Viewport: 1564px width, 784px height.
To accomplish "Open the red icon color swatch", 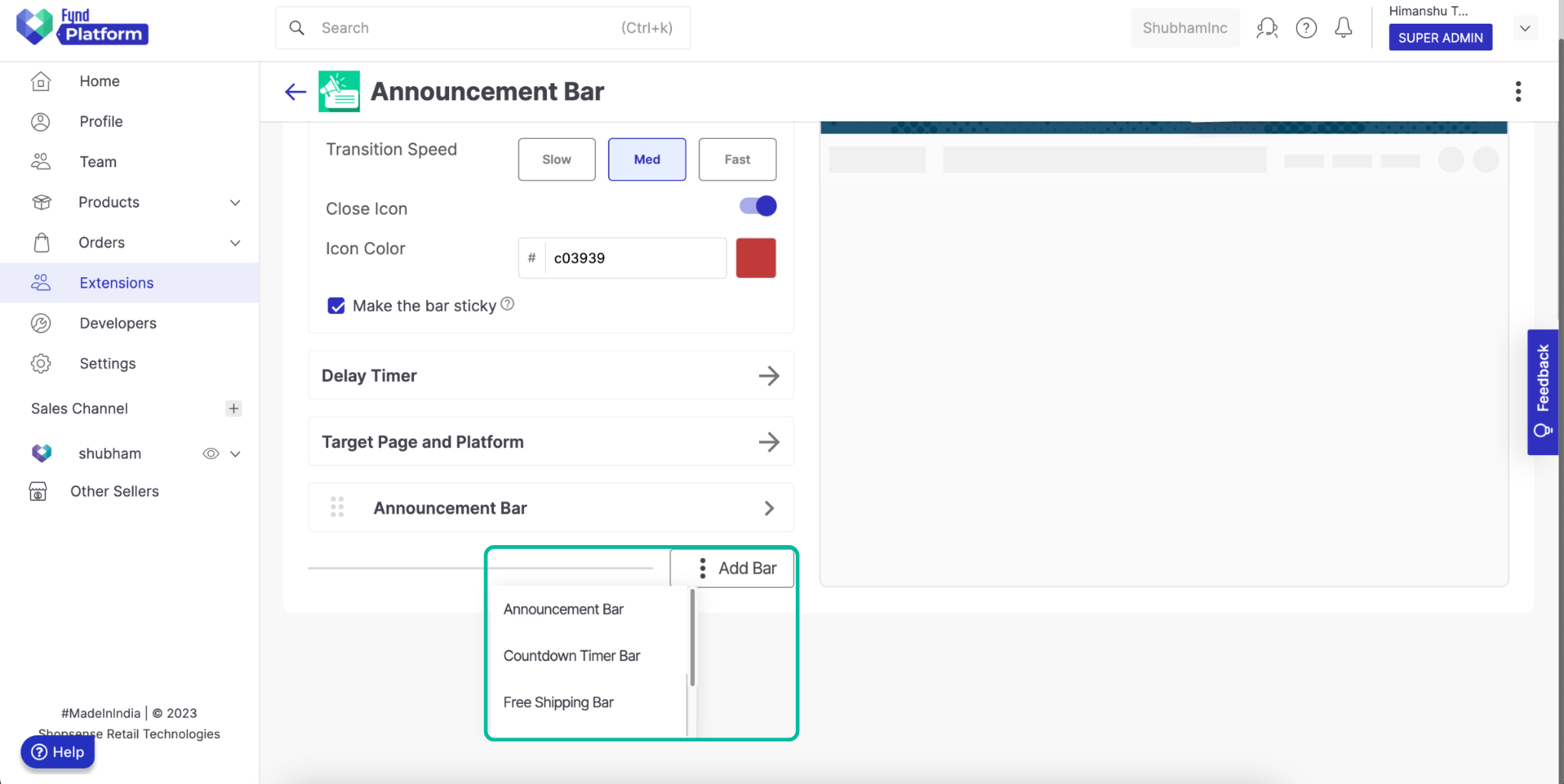I will 755,258.
